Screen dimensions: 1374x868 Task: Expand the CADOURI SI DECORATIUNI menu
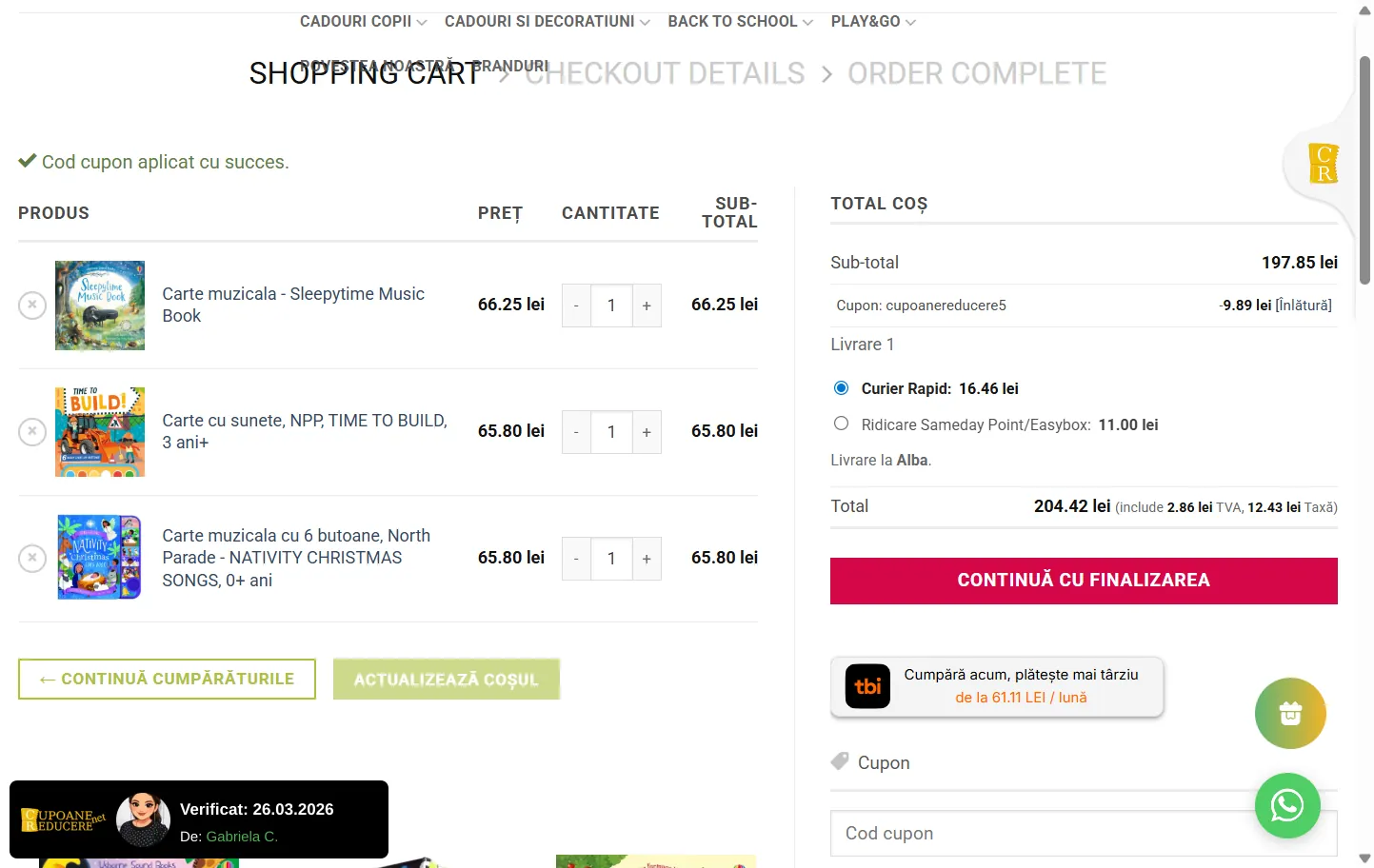pos(547,22)
